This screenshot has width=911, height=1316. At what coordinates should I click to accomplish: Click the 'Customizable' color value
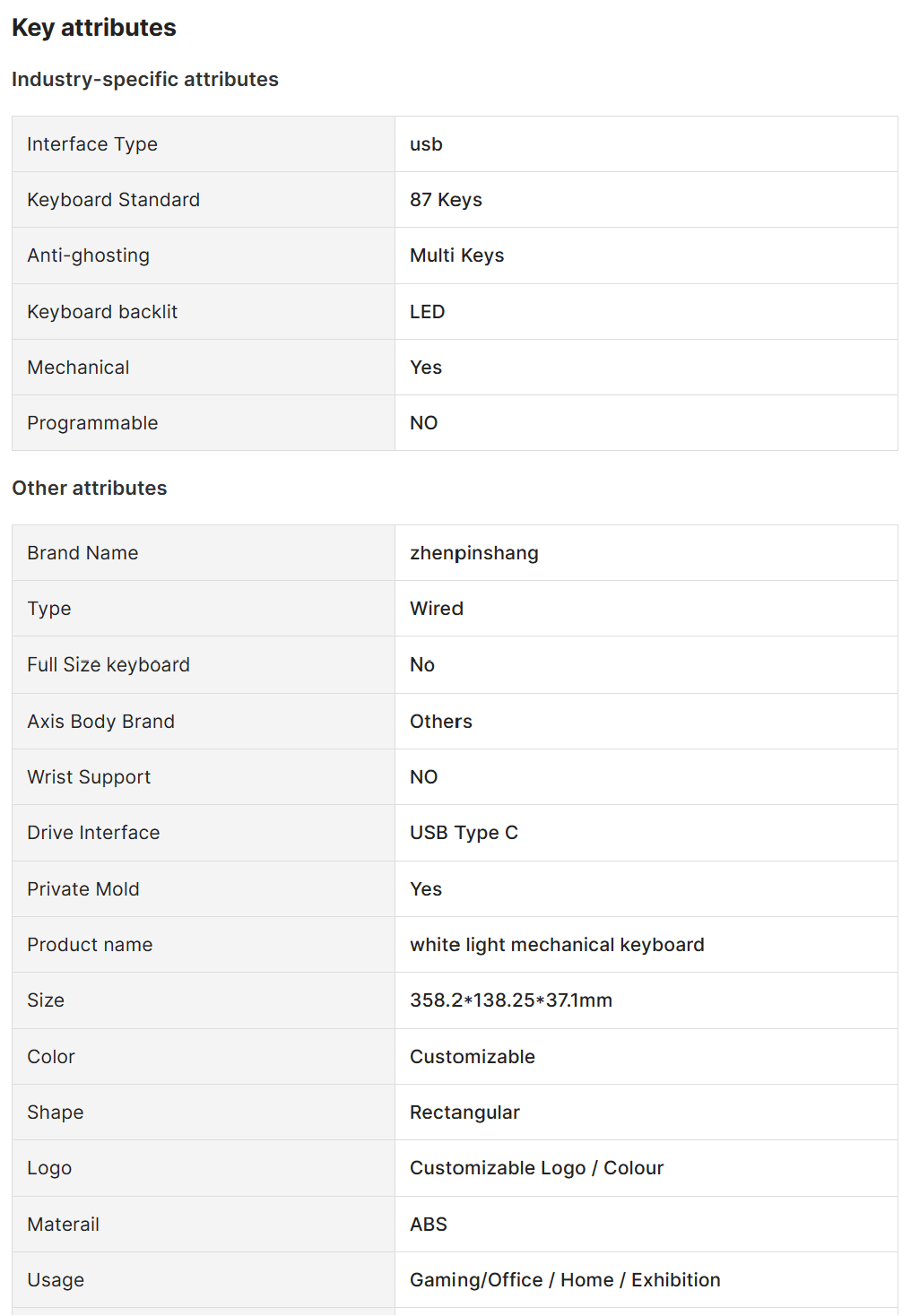[x=473, y=1057]
